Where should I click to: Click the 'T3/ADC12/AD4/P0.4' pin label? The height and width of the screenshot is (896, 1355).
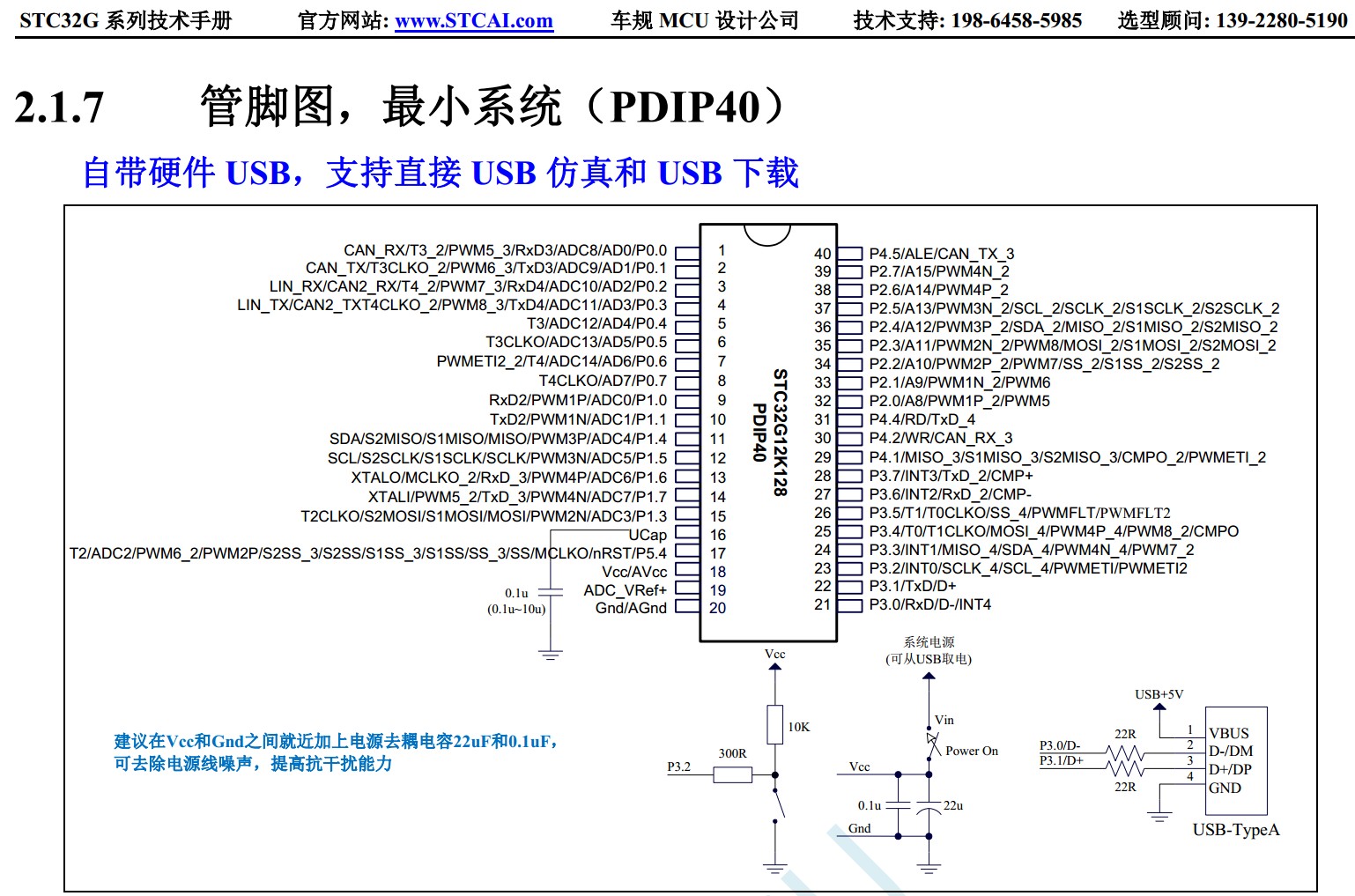coord(596,323)
